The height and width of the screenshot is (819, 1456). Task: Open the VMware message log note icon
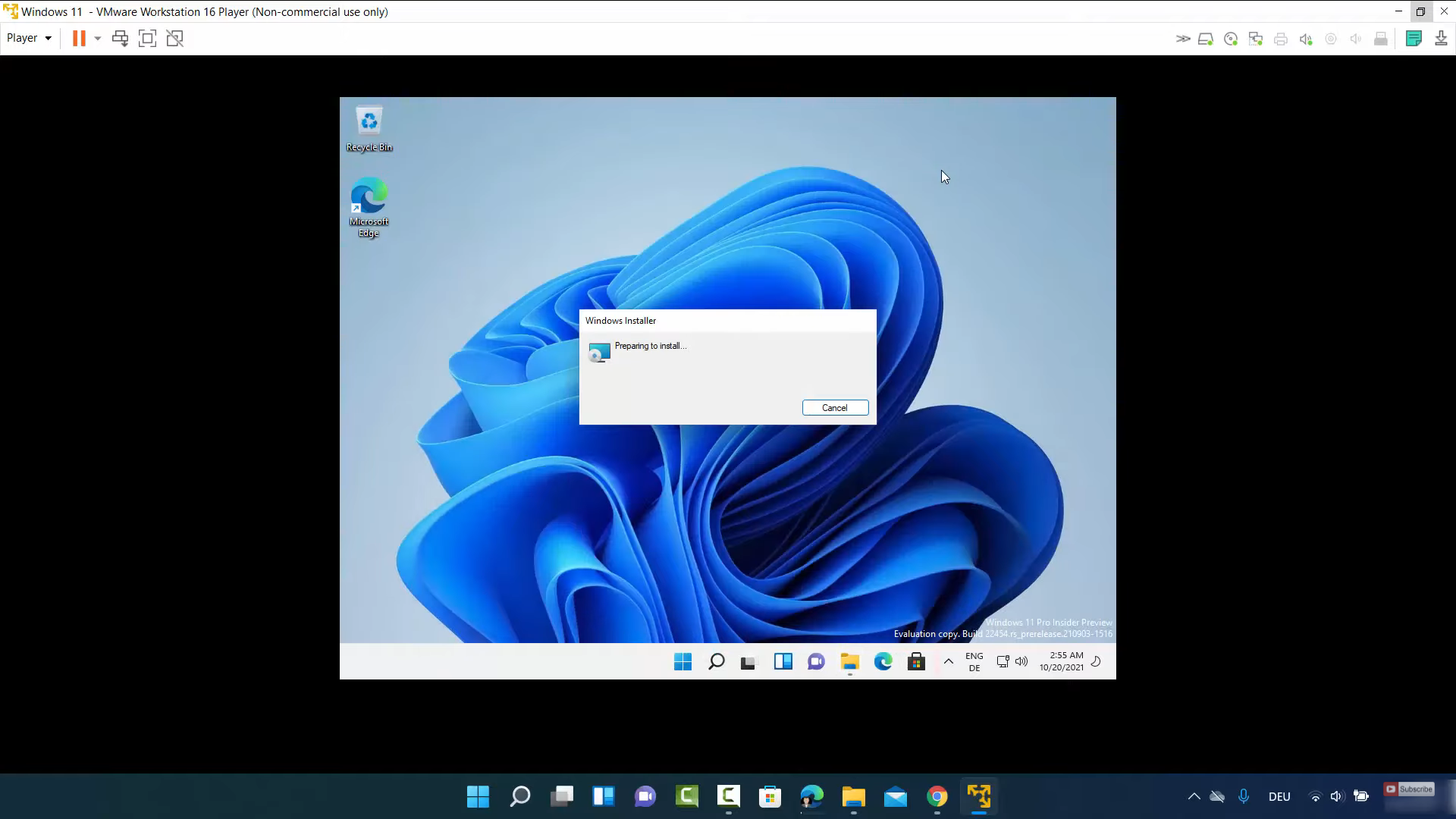1414,39
